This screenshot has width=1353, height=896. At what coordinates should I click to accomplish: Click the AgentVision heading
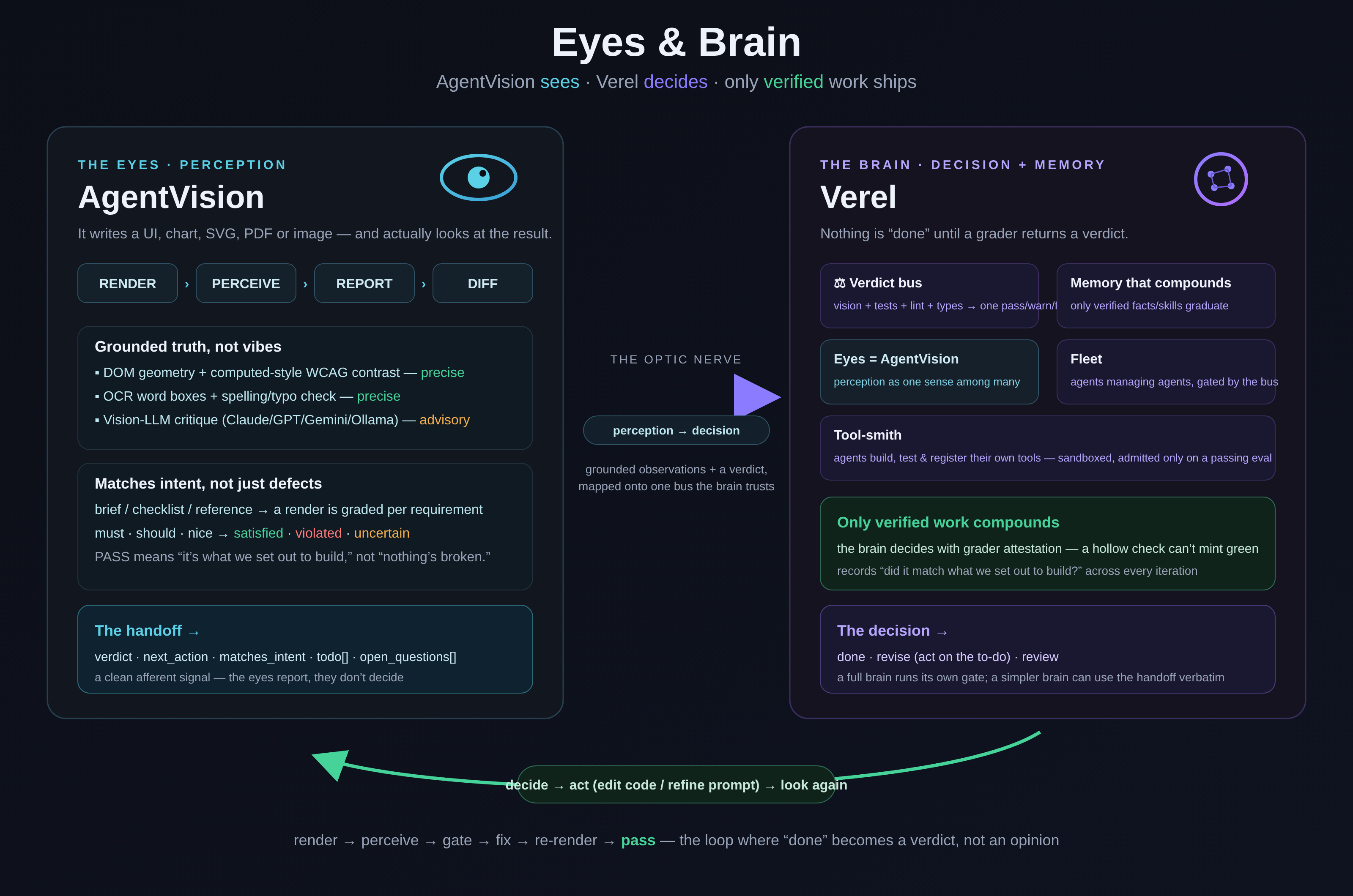(171, 197)
